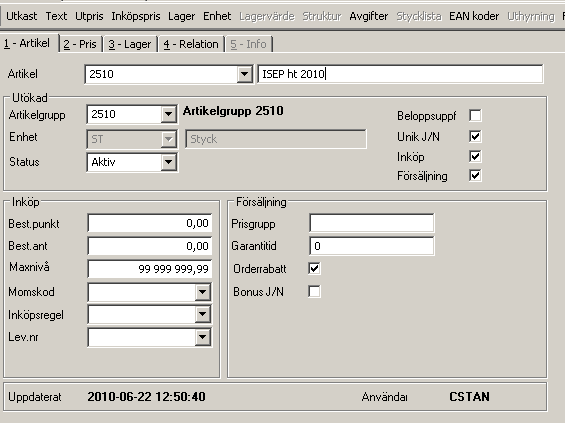The image size is (565, 423).
Task: Click into the Prisgrupp input field
Action: tap(372, 223)
